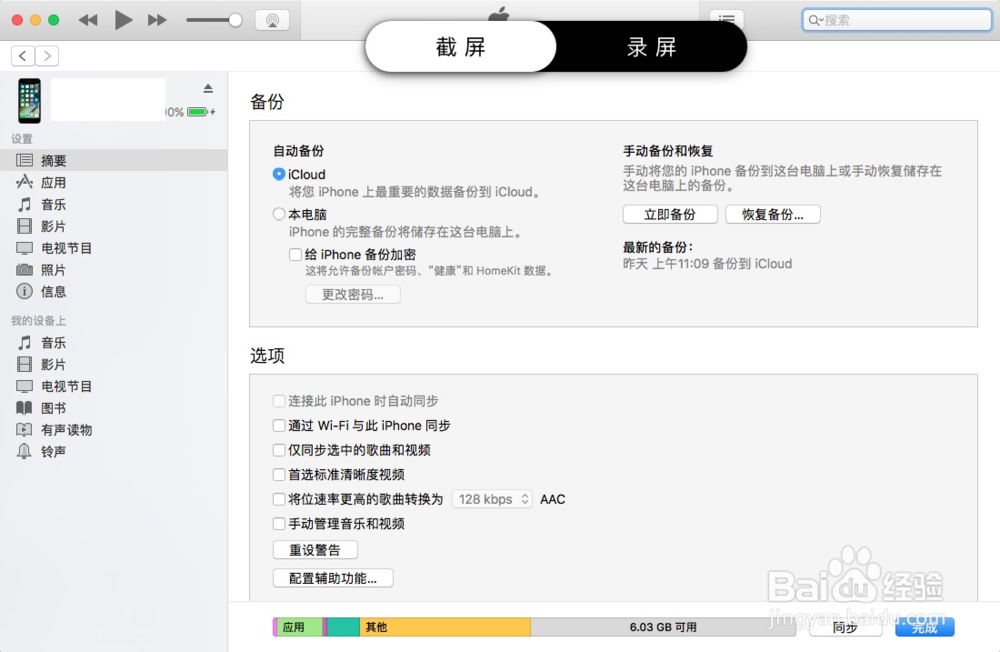Go forward with the right arrow
The width and height of the screenshot is (1000, 652).
47,56
